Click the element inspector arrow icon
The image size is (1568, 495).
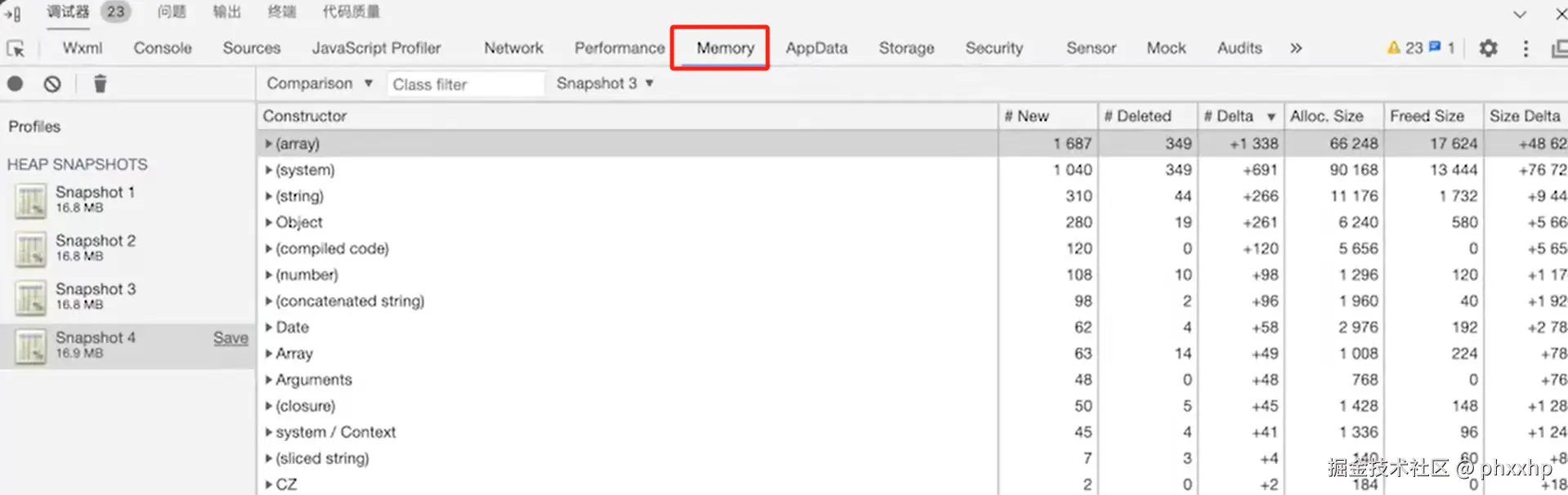coord(16,49)
